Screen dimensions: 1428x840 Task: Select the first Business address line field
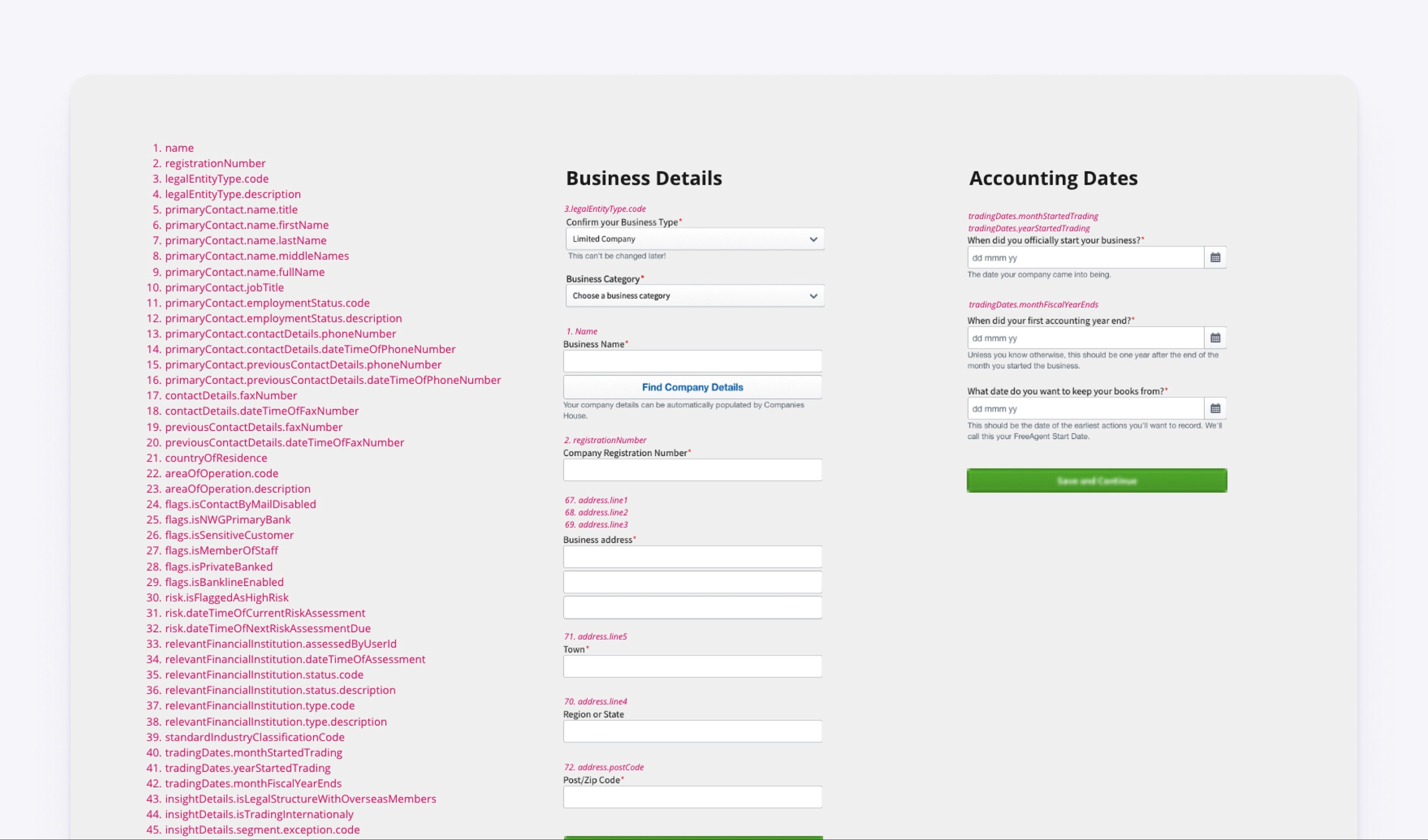tap(692, 557)
